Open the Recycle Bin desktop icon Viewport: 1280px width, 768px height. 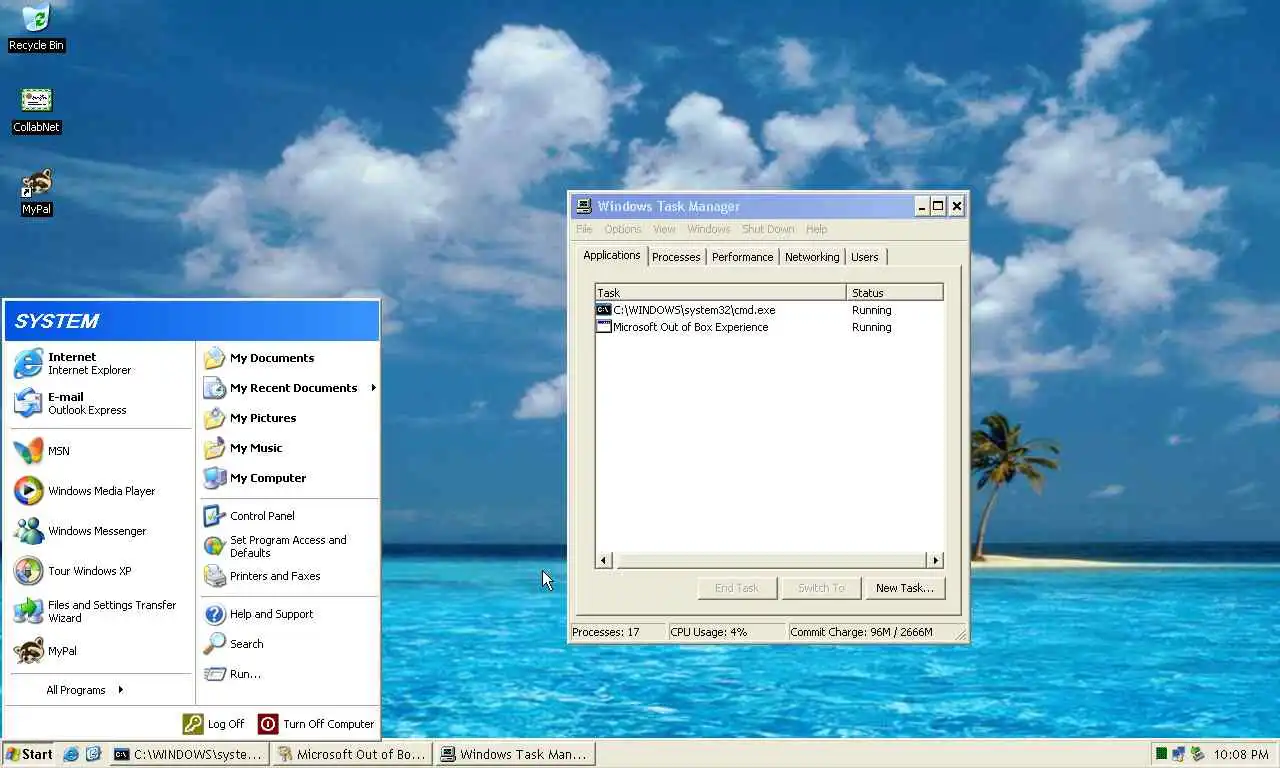(x=36, y=28)
